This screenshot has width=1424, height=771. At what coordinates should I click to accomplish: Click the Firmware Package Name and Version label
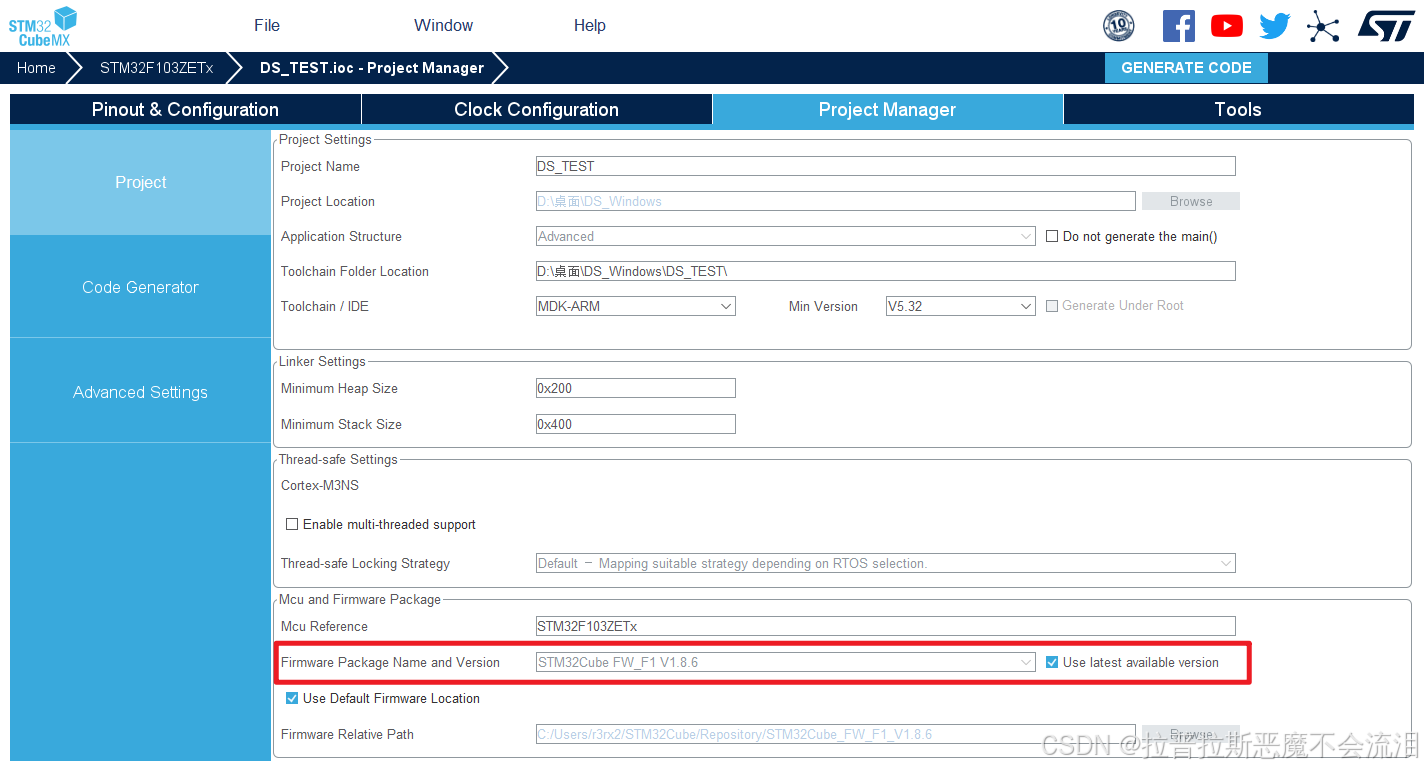coord(390,662)
